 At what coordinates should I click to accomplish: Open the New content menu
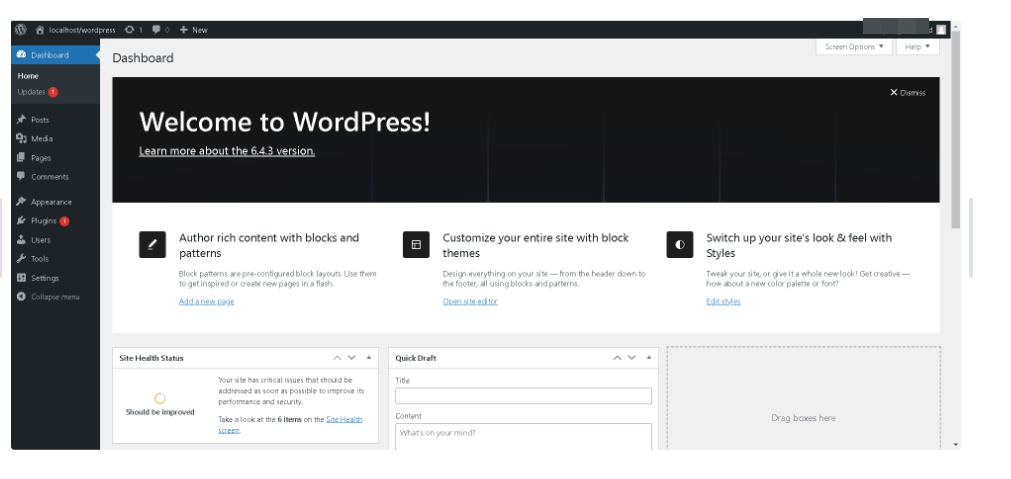pyautogui.click(x=194, y=30)
